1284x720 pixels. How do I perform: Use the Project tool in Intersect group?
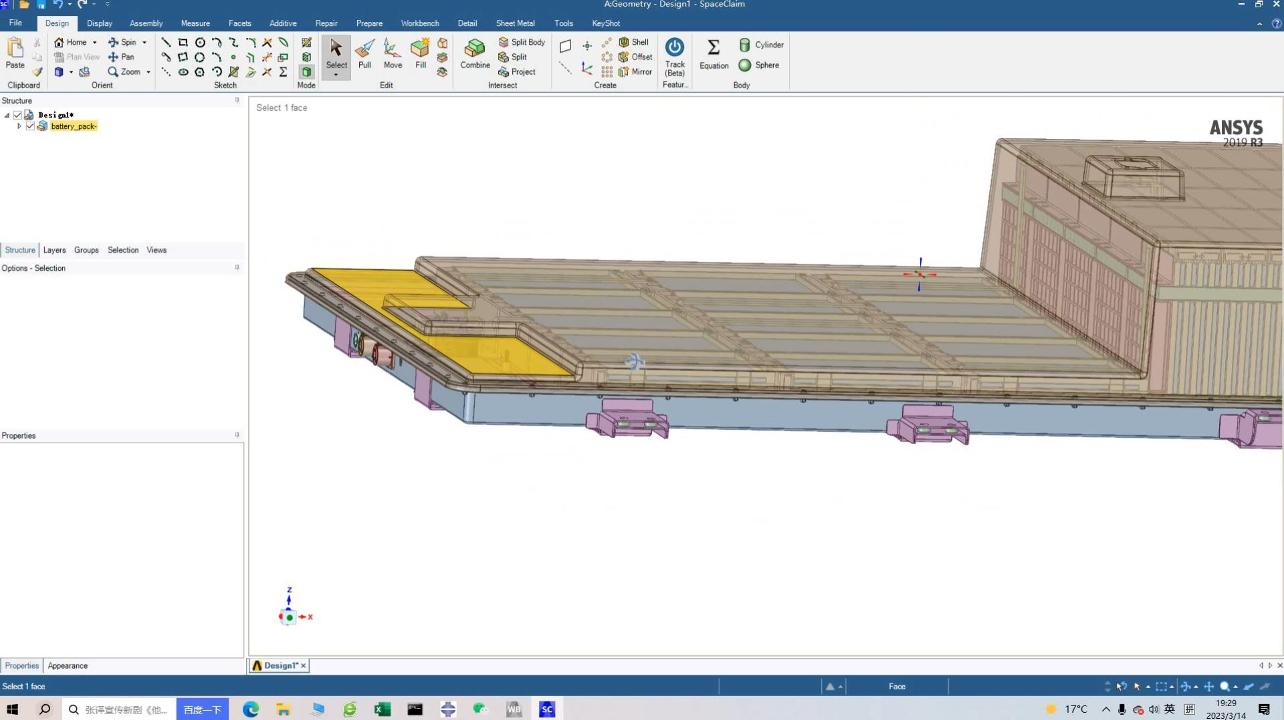517,72
